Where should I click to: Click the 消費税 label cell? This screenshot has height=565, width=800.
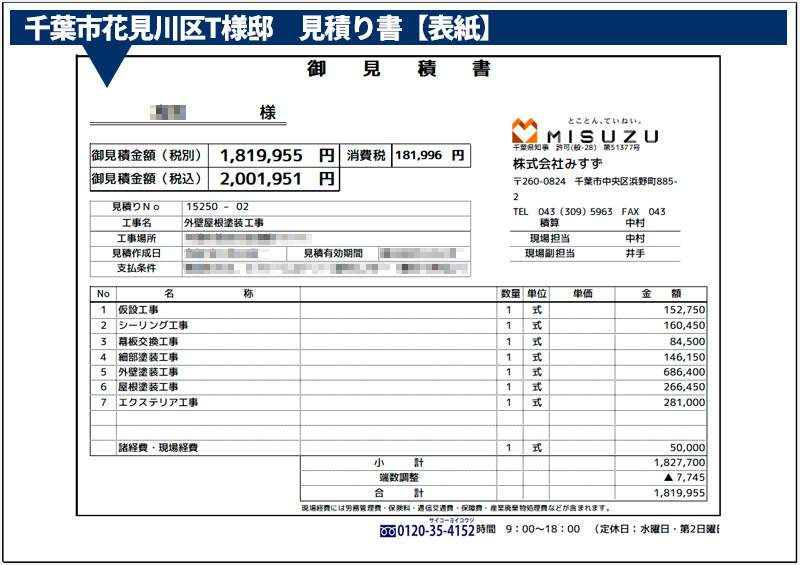(x=366, y=155)
